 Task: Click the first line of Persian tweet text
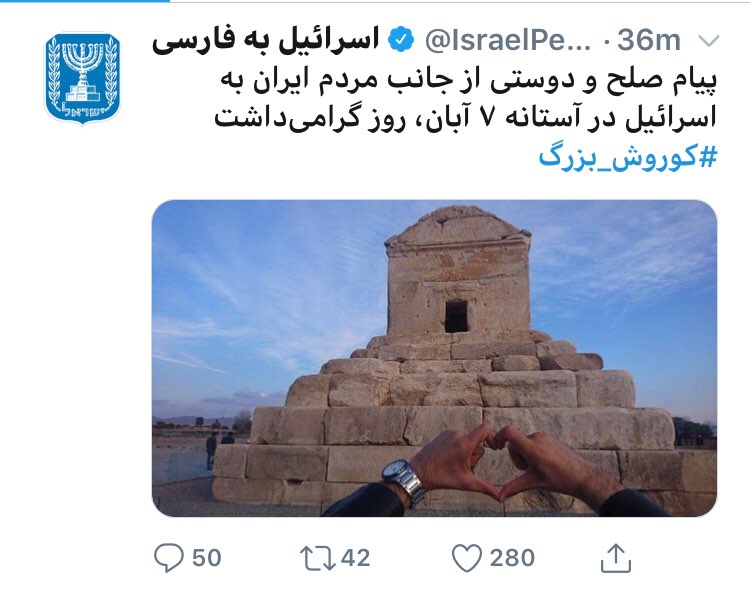(467, 80)
